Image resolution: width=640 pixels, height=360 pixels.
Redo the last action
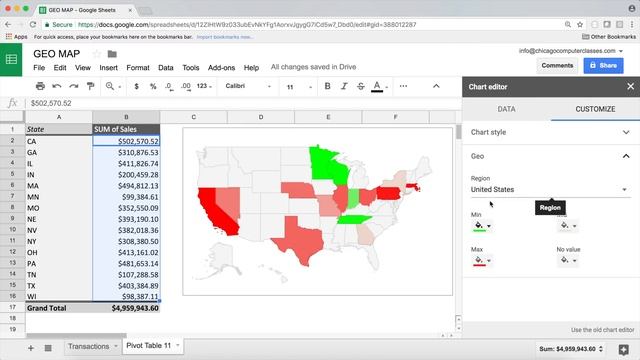tap(73, 86)
